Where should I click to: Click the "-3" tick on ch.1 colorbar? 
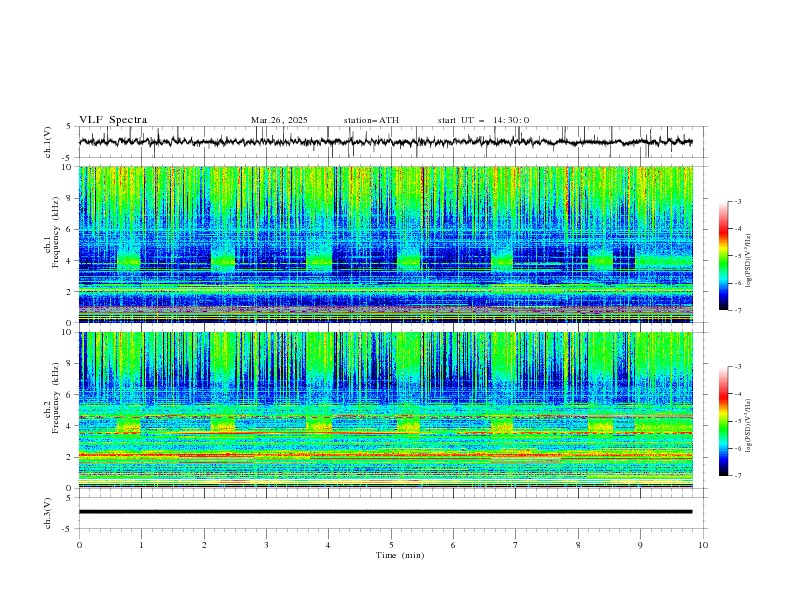tap(737, 201)
